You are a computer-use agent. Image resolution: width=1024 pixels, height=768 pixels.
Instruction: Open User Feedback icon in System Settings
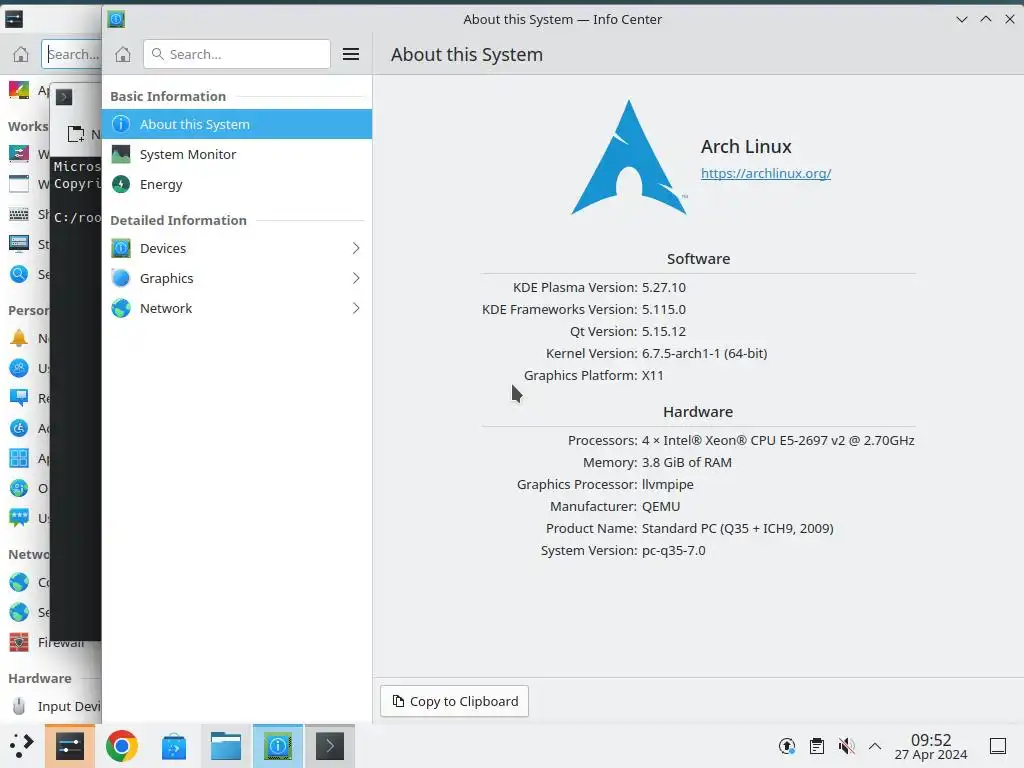pos(19,519)
